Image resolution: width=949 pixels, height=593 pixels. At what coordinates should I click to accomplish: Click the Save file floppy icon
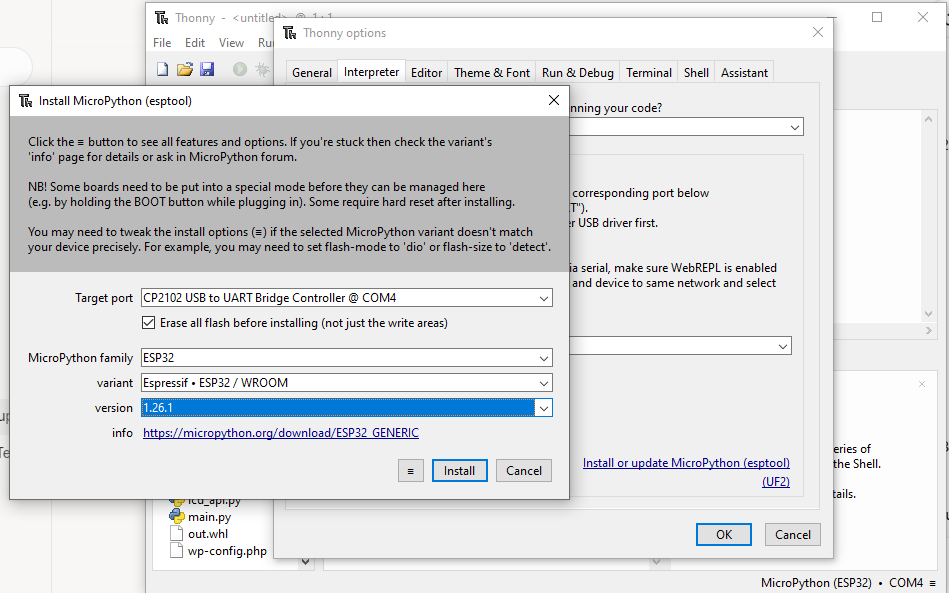click(207, 69)
